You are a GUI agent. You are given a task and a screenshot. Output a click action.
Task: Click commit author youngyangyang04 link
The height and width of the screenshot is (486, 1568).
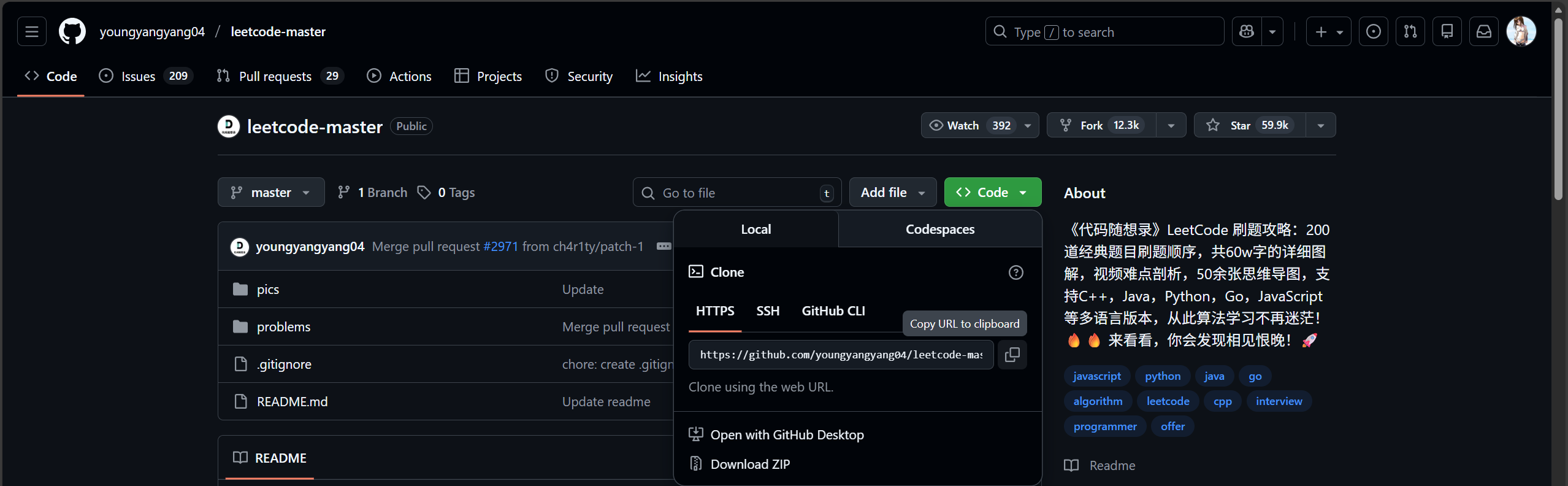pyautogui.click(x=310, y=247)
